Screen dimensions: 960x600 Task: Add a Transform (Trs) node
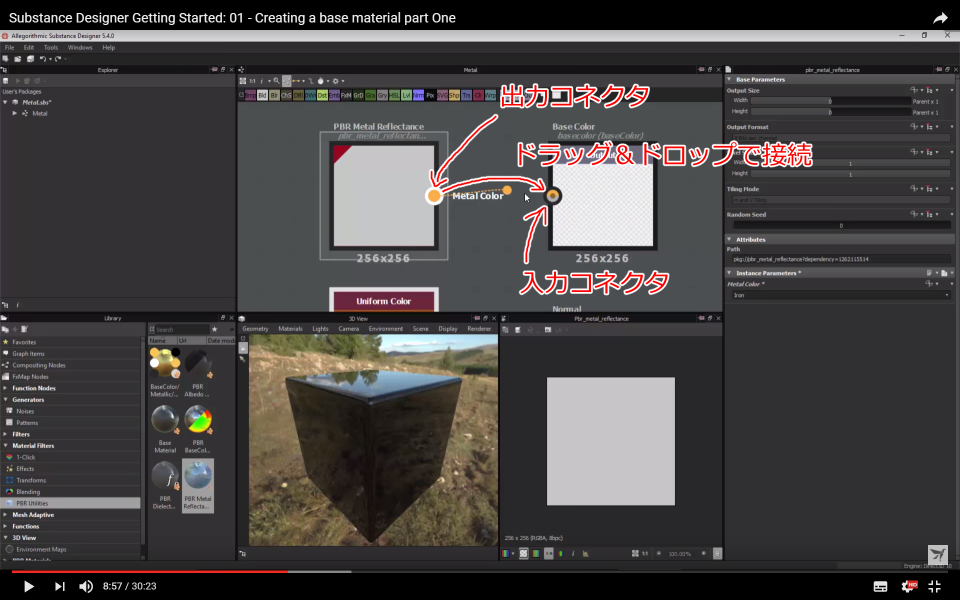coord(467,96)
